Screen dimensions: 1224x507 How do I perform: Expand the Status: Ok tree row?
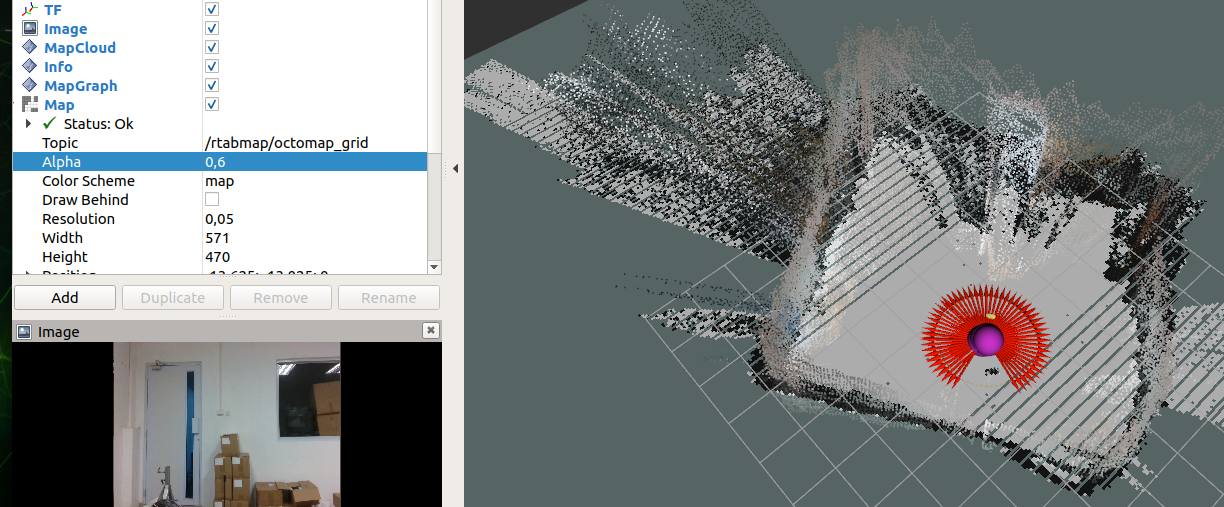click(x=29, y=124)
